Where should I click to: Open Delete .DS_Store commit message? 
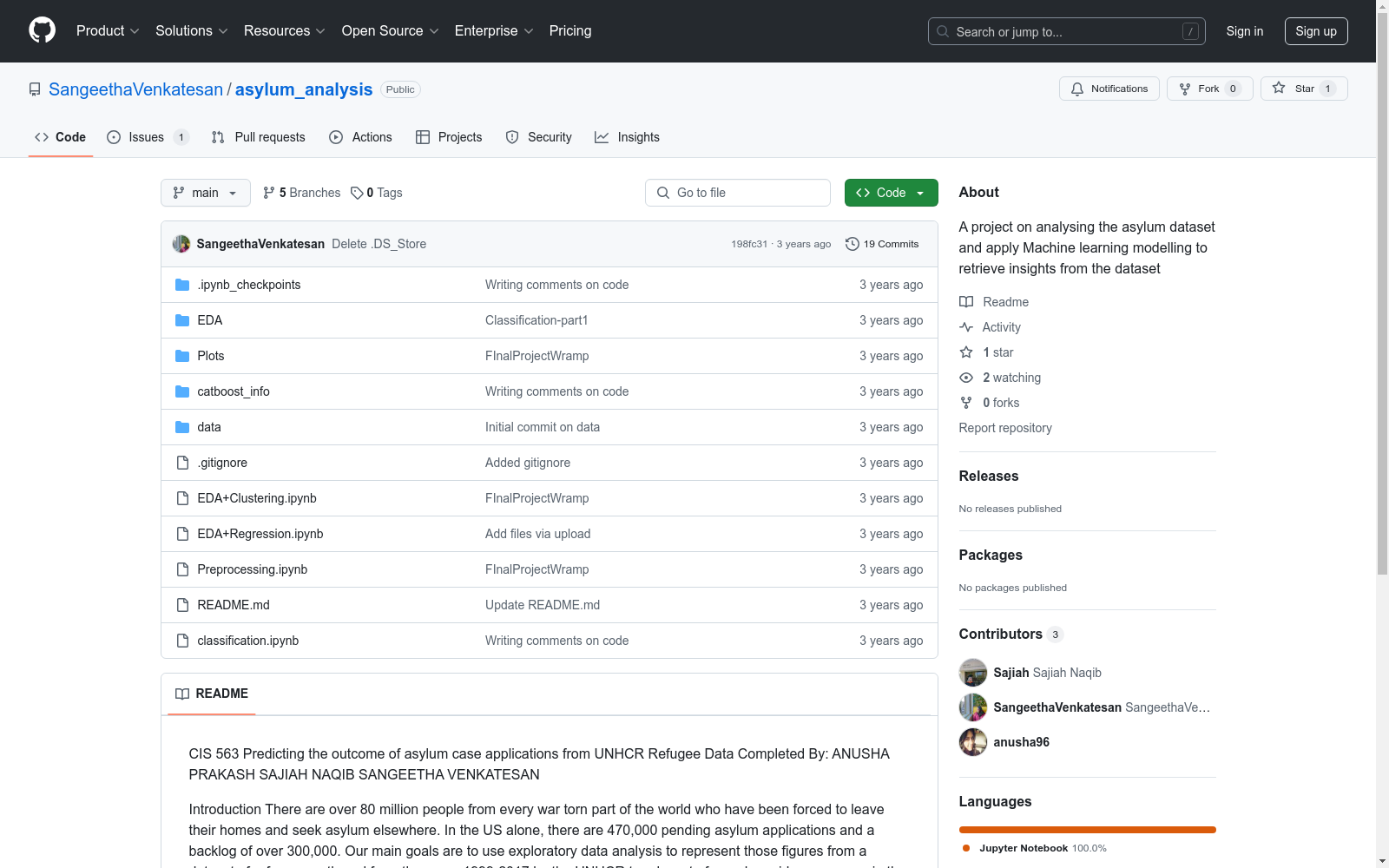[x=379, y=244]
